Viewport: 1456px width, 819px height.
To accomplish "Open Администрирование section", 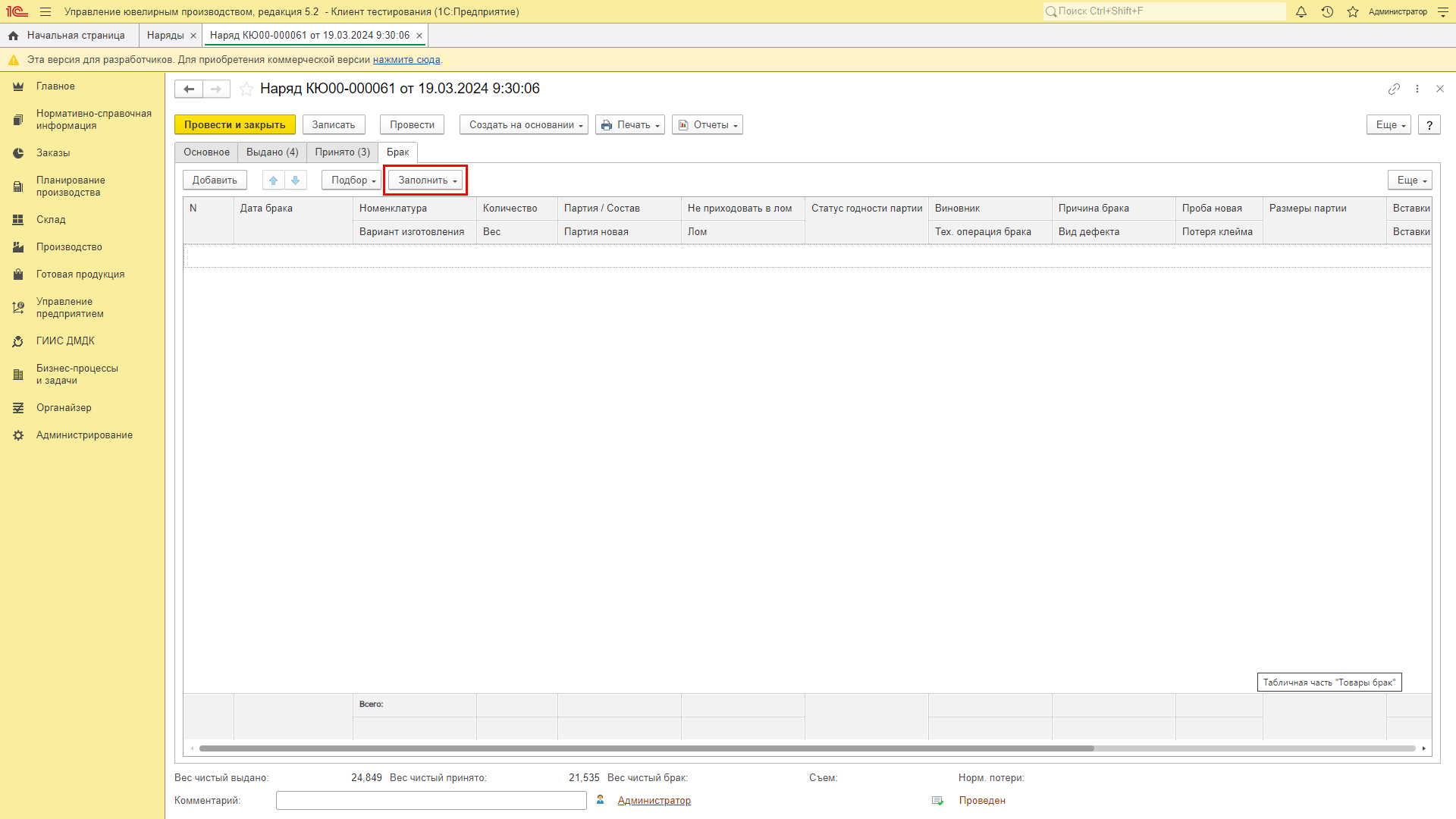I will tap(84, 435).
